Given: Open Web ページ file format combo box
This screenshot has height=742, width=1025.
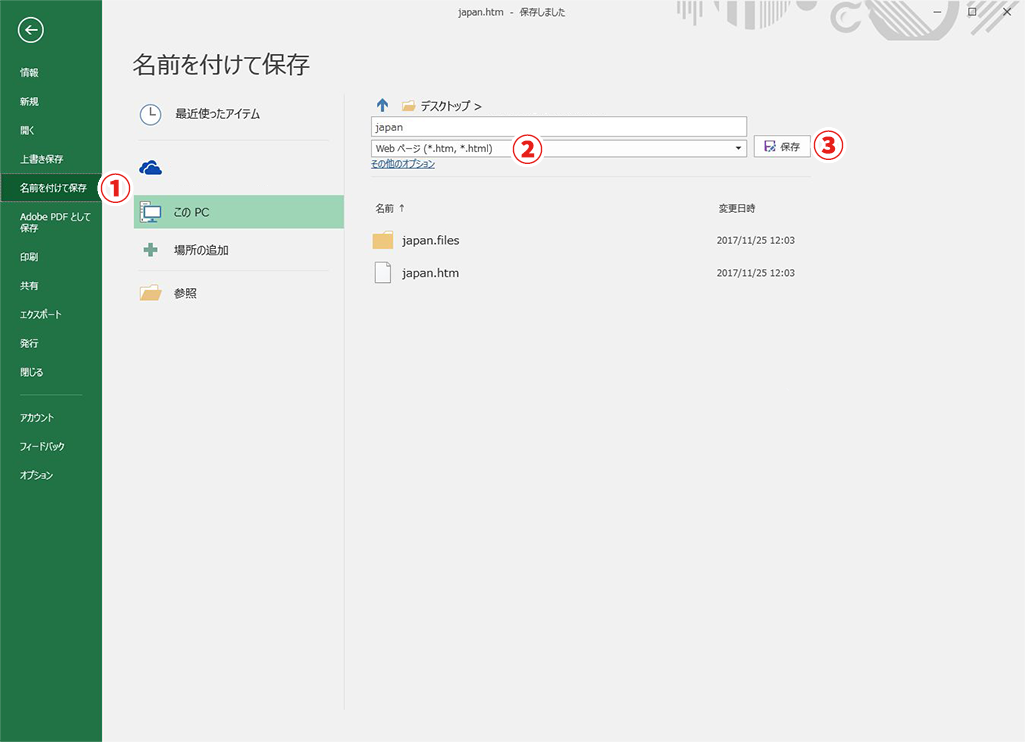Looking at the screenshot, I should (x=440, y=148).
